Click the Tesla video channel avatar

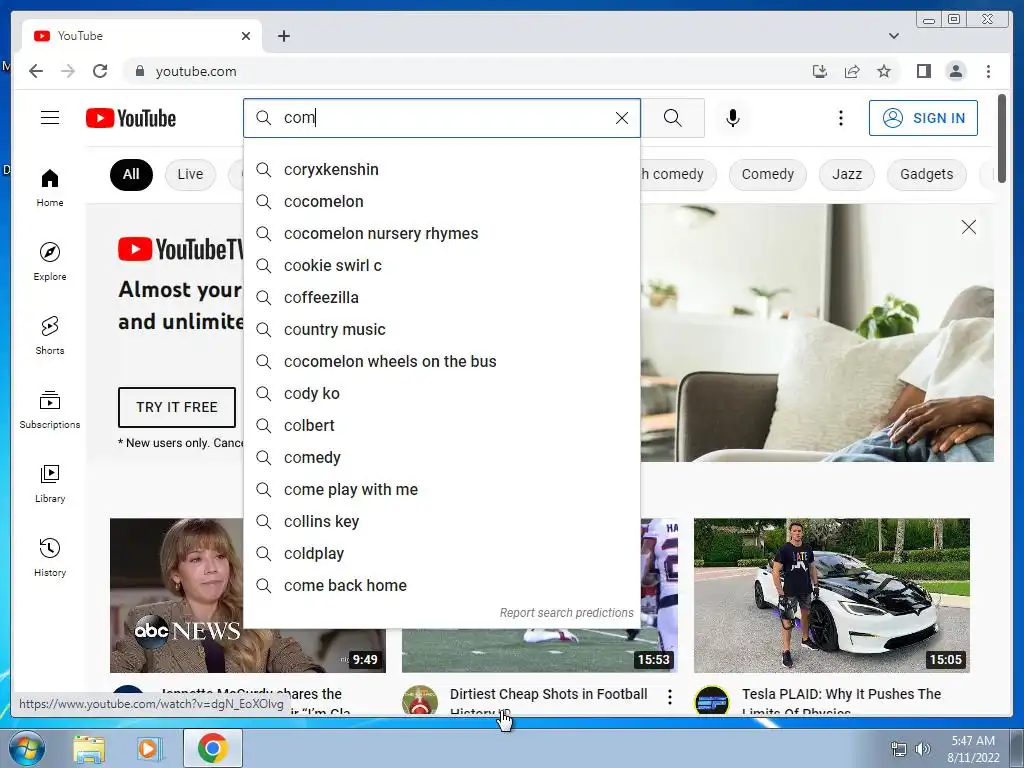[711, 701]
